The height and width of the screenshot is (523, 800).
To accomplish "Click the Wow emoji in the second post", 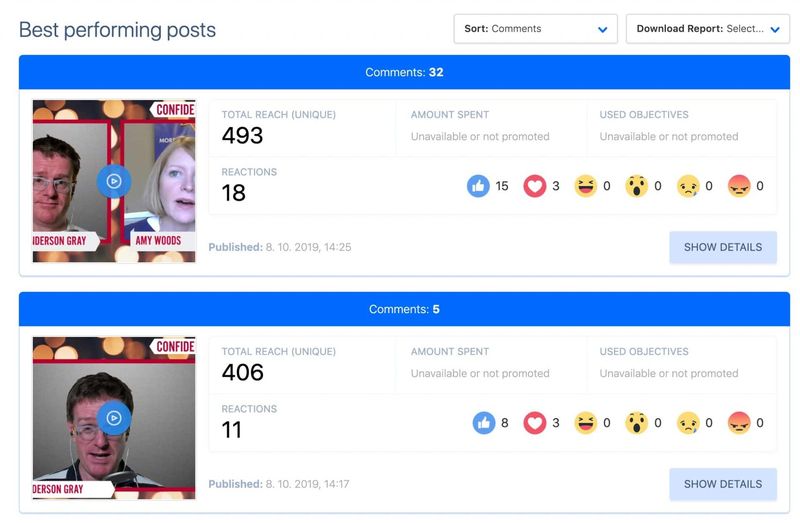I will point(637,423).
